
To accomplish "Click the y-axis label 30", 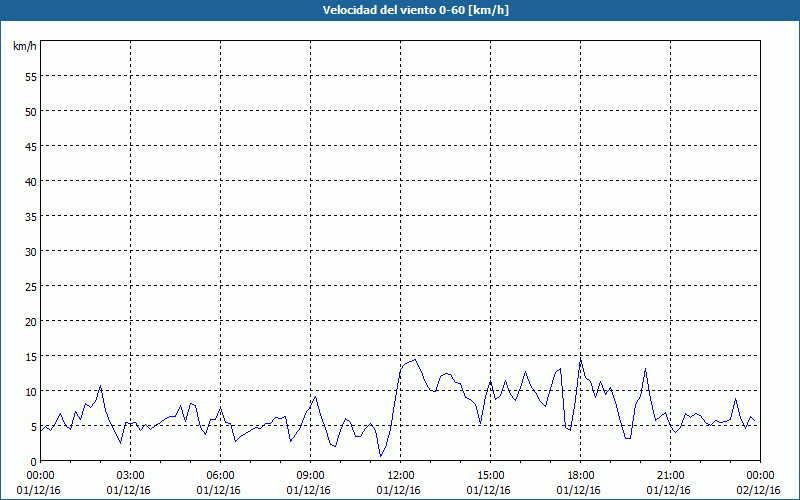I will (31, 252).
